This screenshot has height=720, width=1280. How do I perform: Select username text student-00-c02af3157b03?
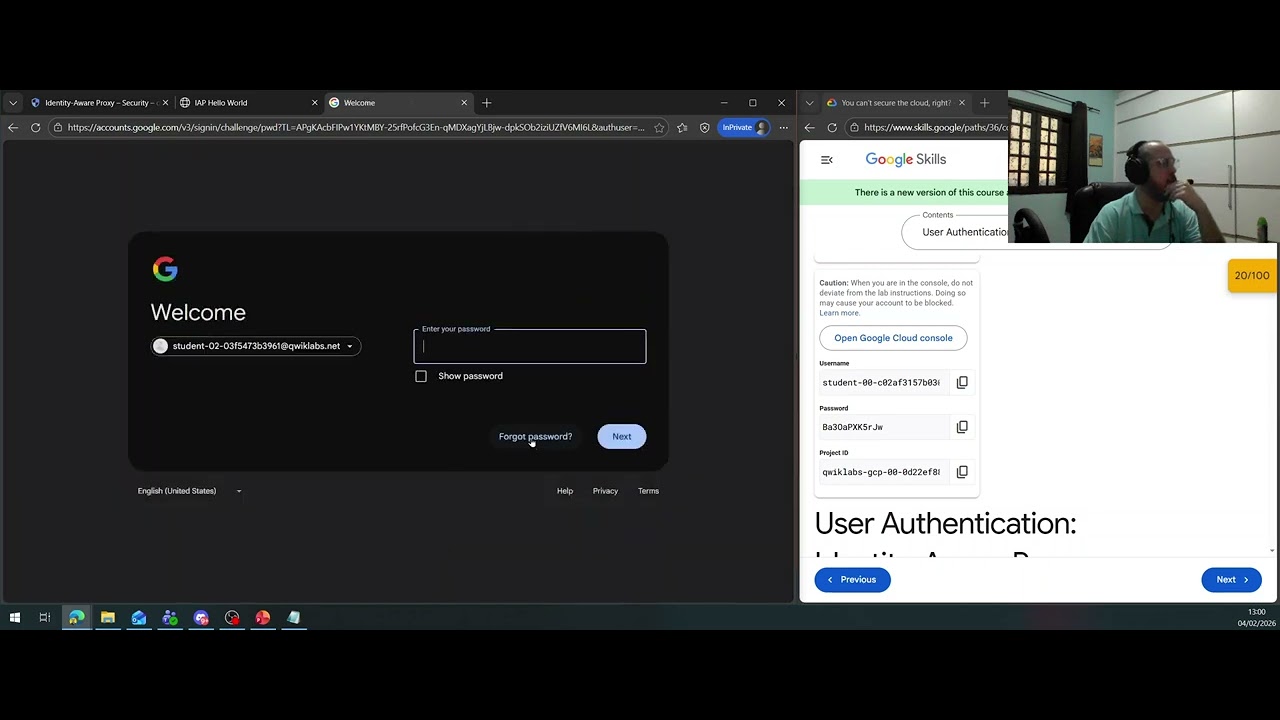881,382
